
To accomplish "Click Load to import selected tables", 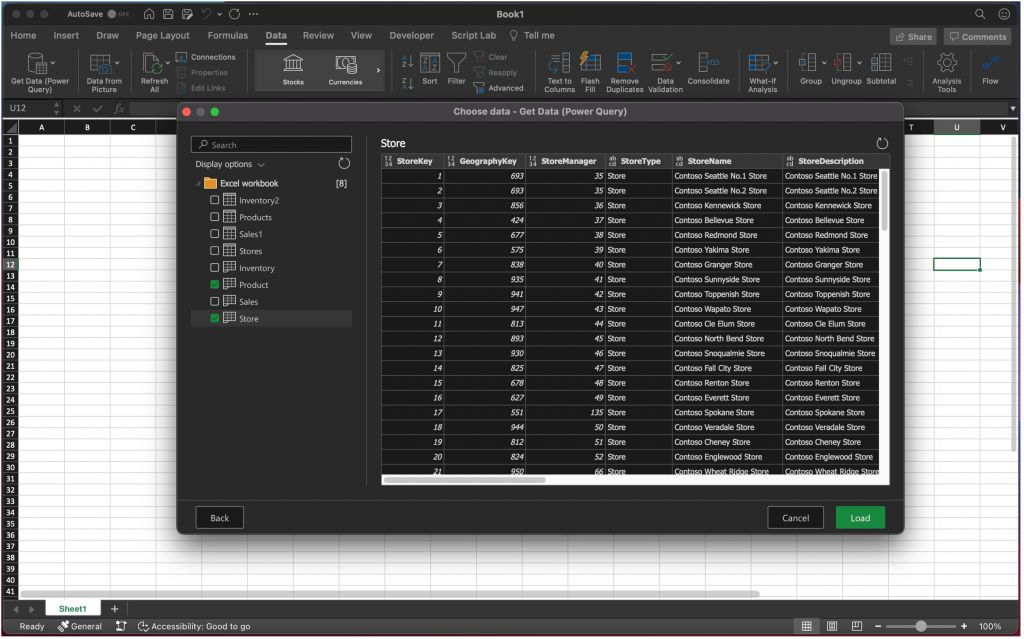I will (x=860, y=518).
